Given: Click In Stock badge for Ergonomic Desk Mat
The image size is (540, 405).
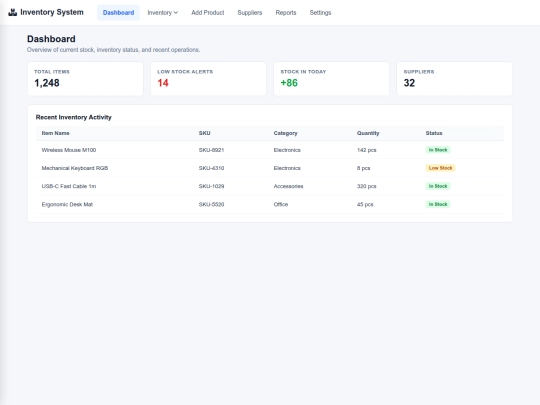Looking at the screenshot, I should tap(438, 204).
